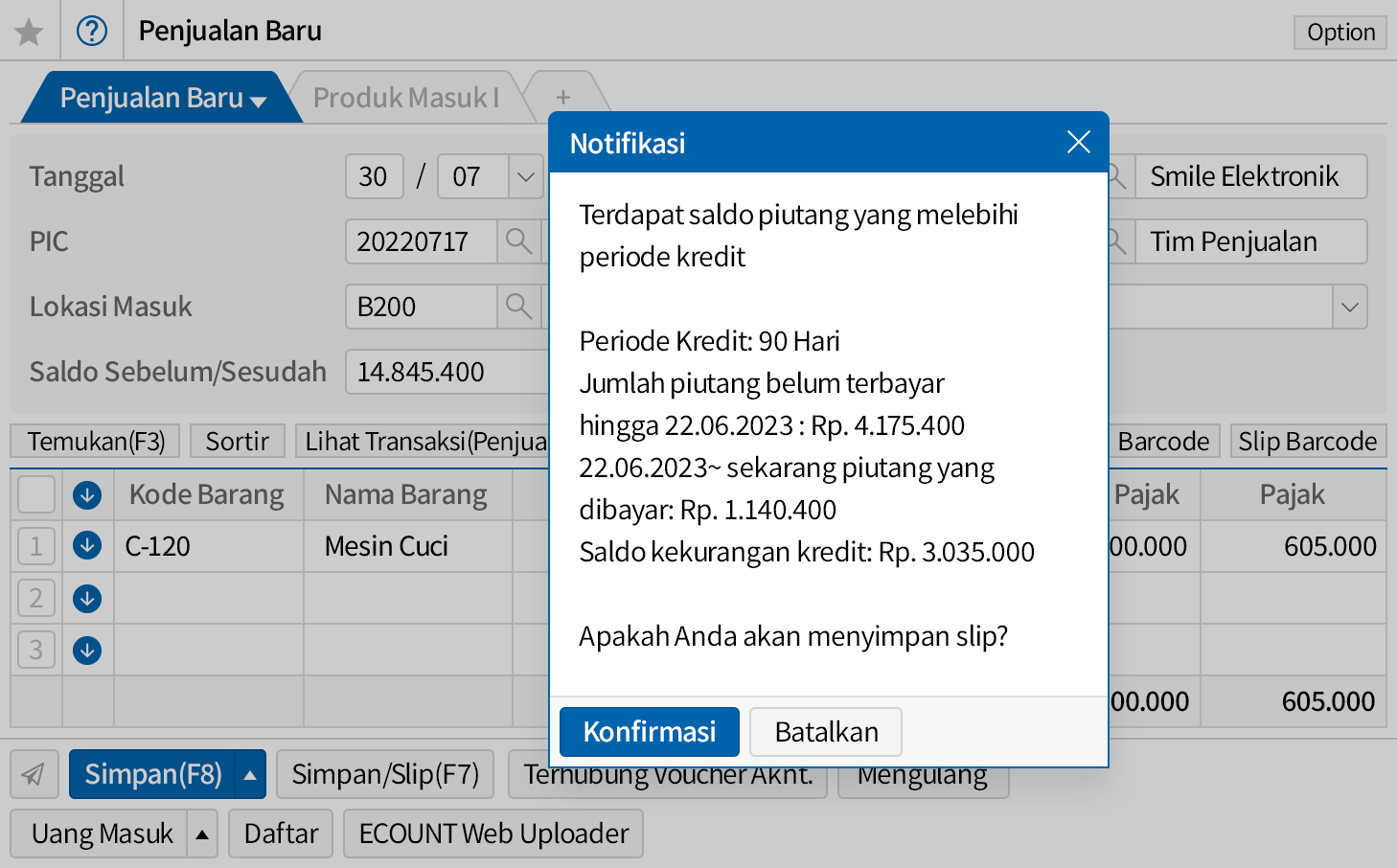This screenshot has width=1397, height=868.
Task: Click the down arrow icon in row 1
Action: [x=87, y=546]
